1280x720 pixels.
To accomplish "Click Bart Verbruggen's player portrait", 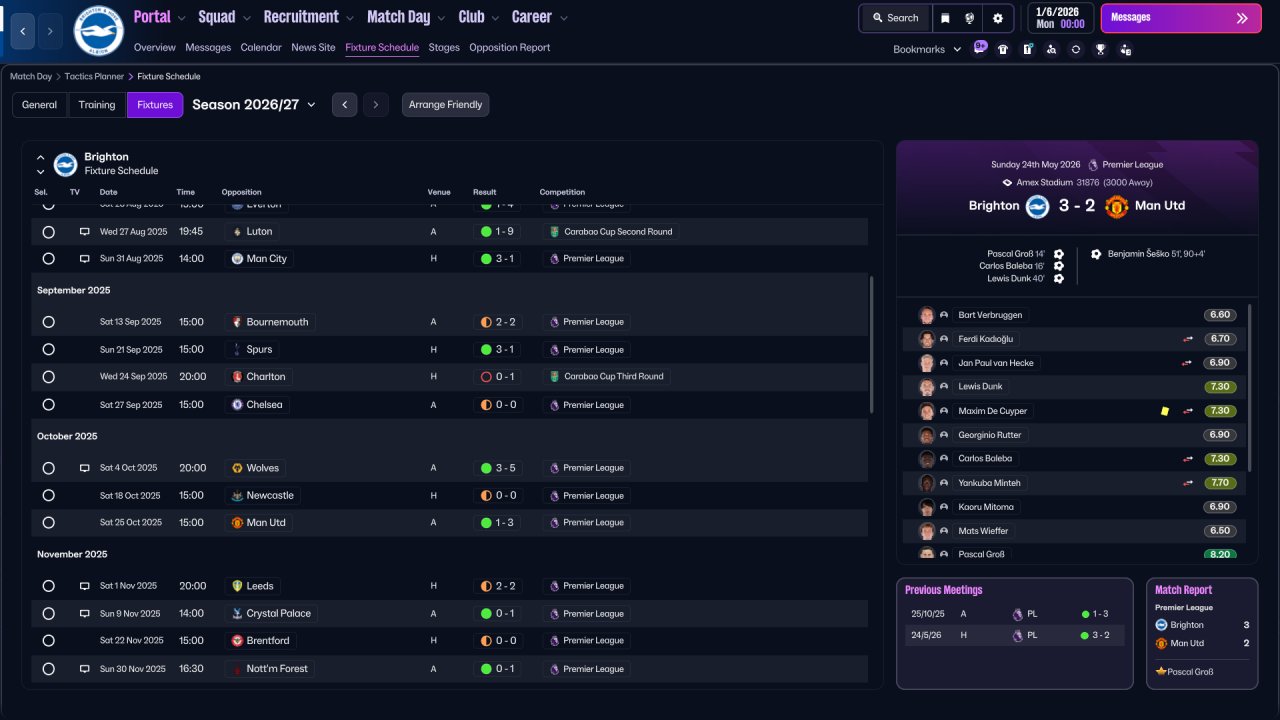I will pos(927,315).
